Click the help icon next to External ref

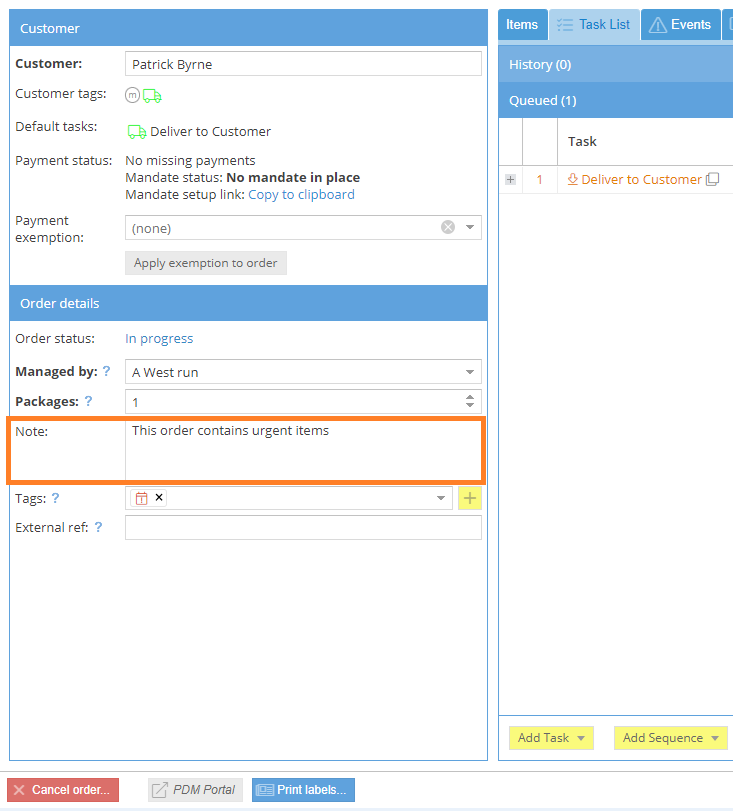coord(98,528)
